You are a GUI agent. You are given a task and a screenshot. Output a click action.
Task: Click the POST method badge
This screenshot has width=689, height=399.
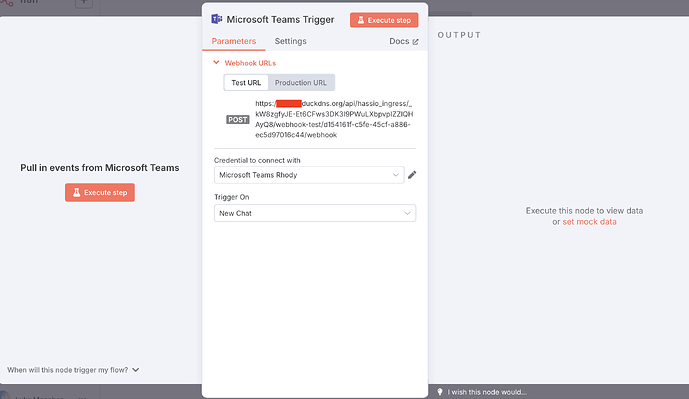238,120
